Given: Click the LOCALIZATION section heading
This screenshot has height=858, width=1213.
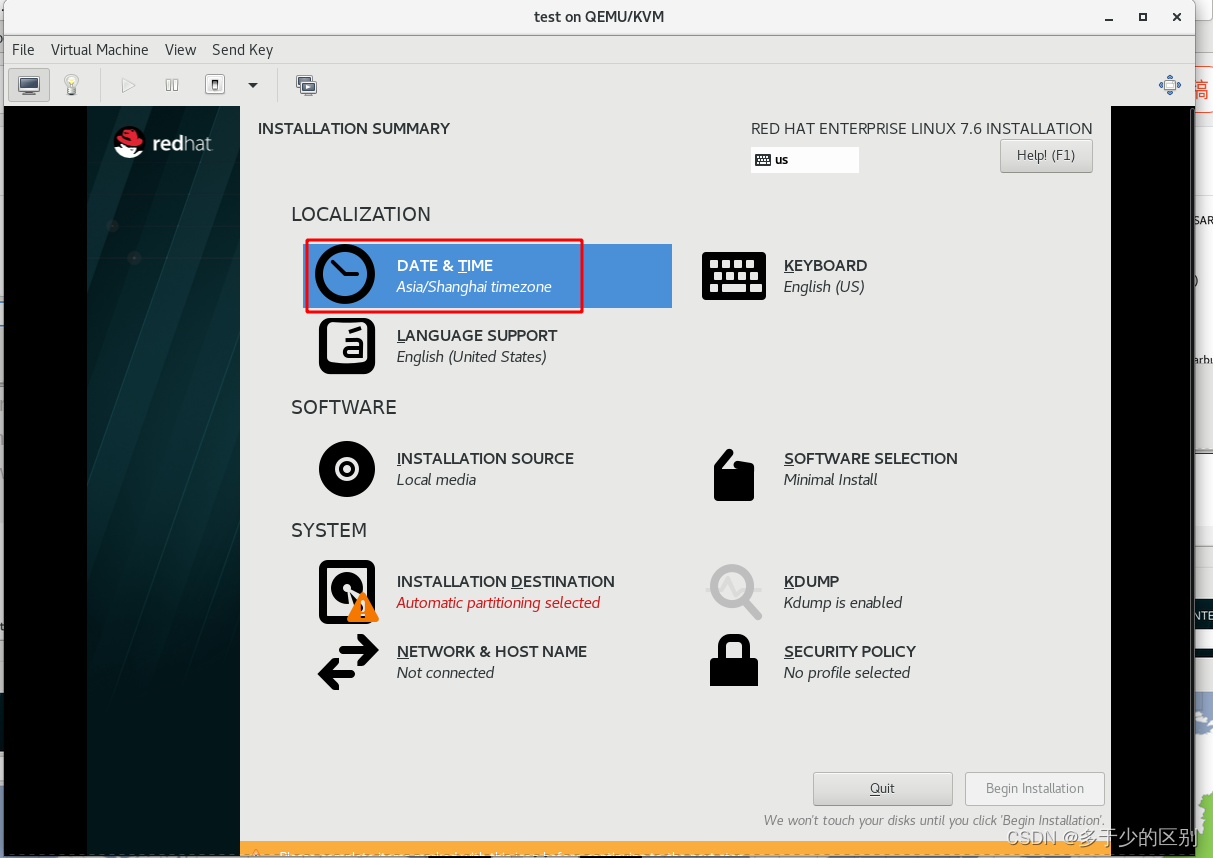Looking at the screenshot, I should point(360,214).
